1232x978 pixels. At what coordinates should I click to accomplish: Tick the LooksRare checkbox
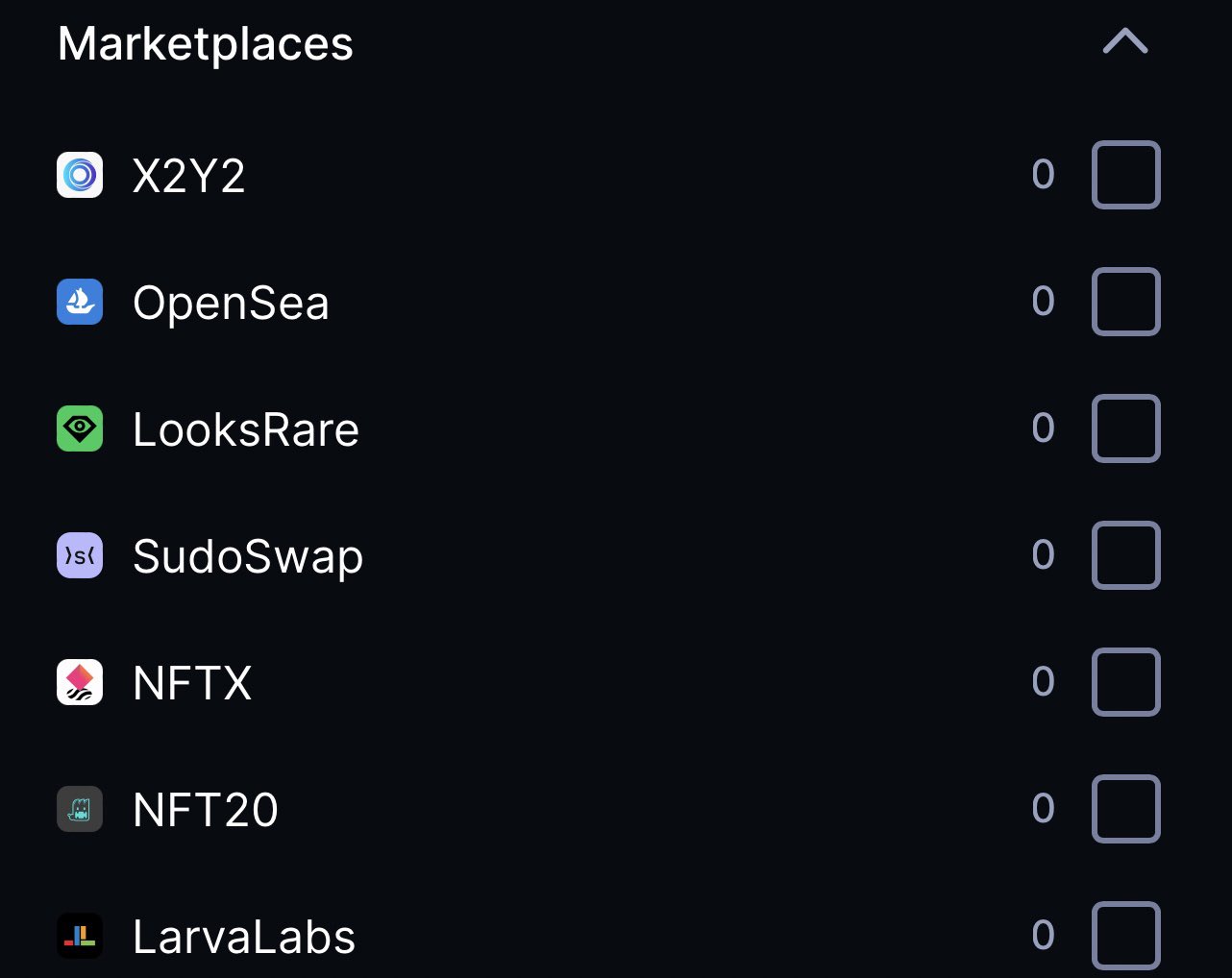tap(1125, 428)
